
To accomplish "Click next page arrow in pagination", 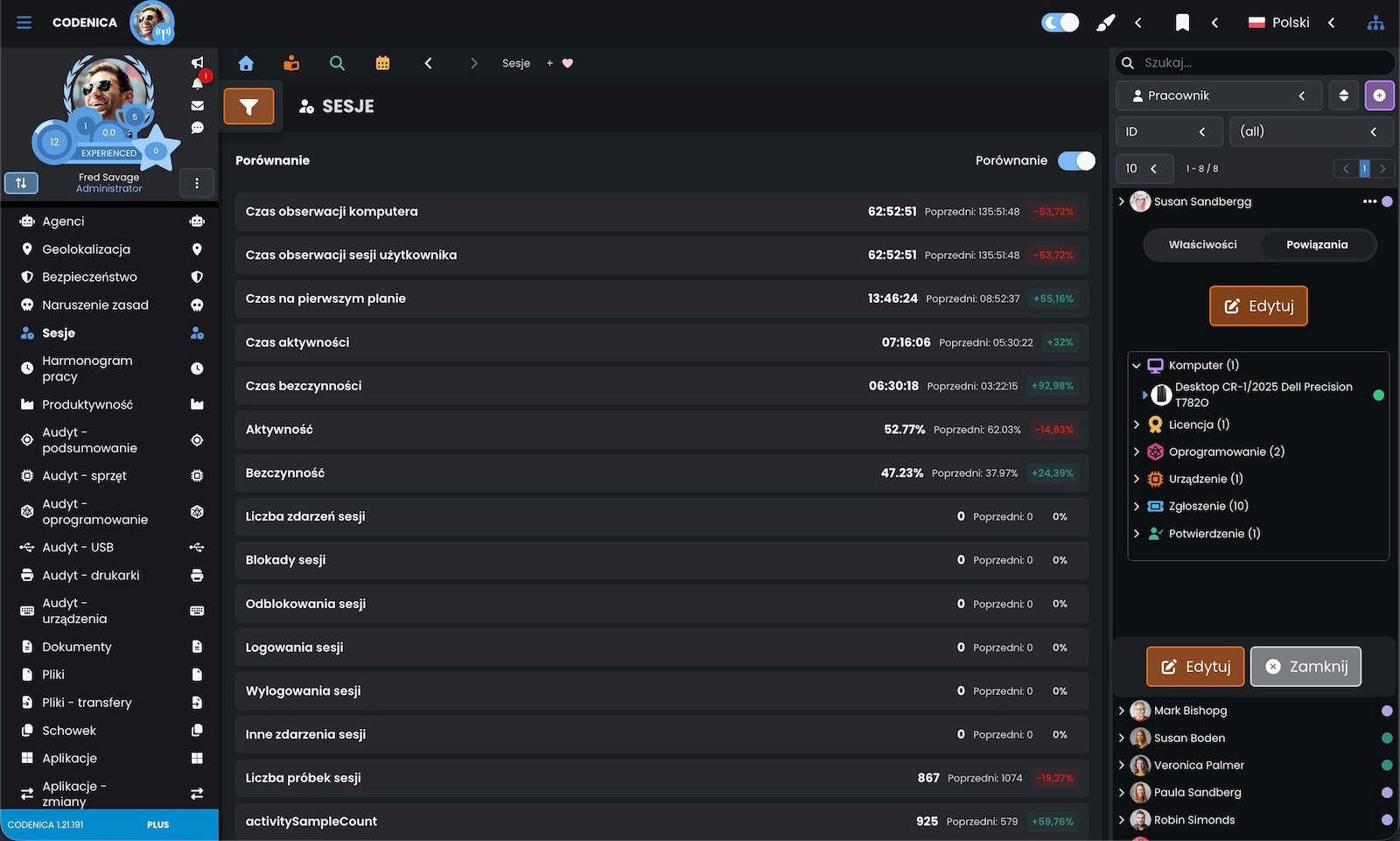I will [x=1382, y=169].
